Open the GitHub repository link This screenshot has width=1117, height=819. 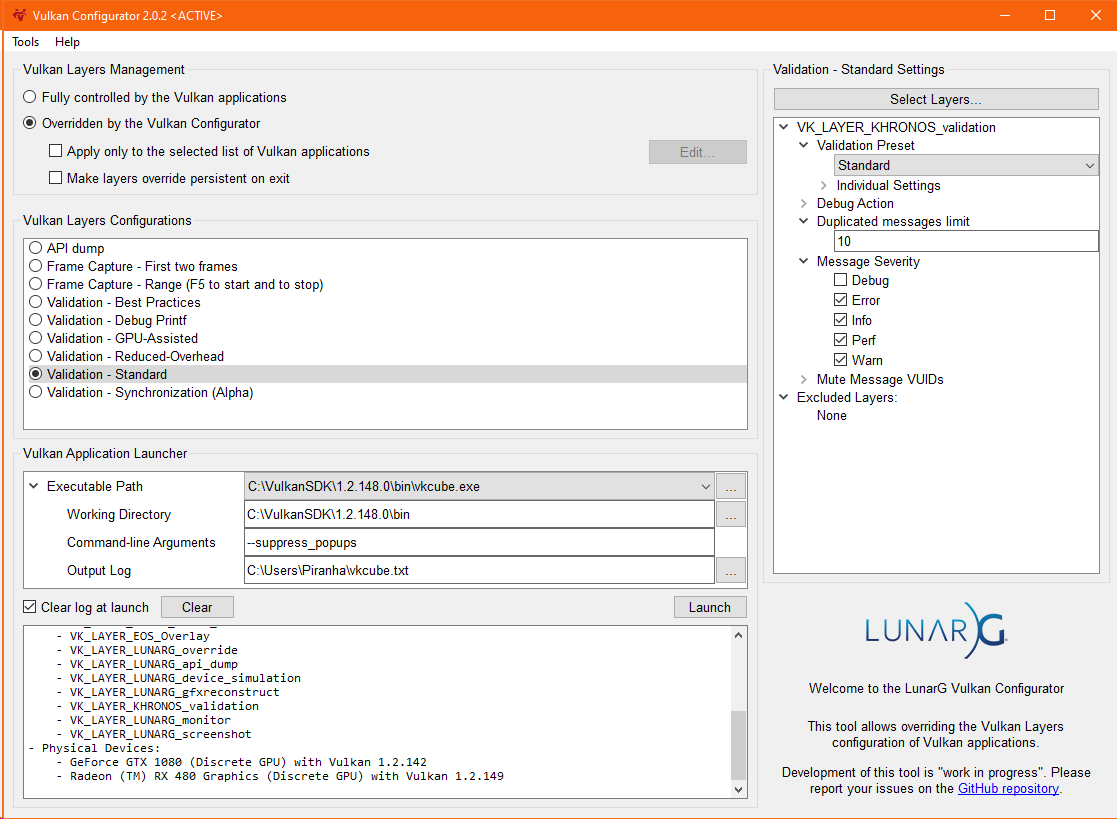[x=1008, y=788]
